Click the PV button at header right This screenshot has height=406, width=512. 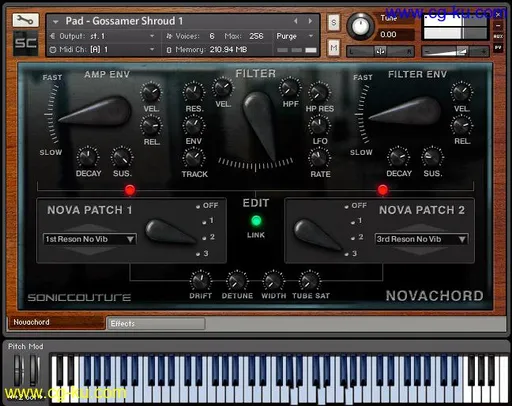point(498,48)
